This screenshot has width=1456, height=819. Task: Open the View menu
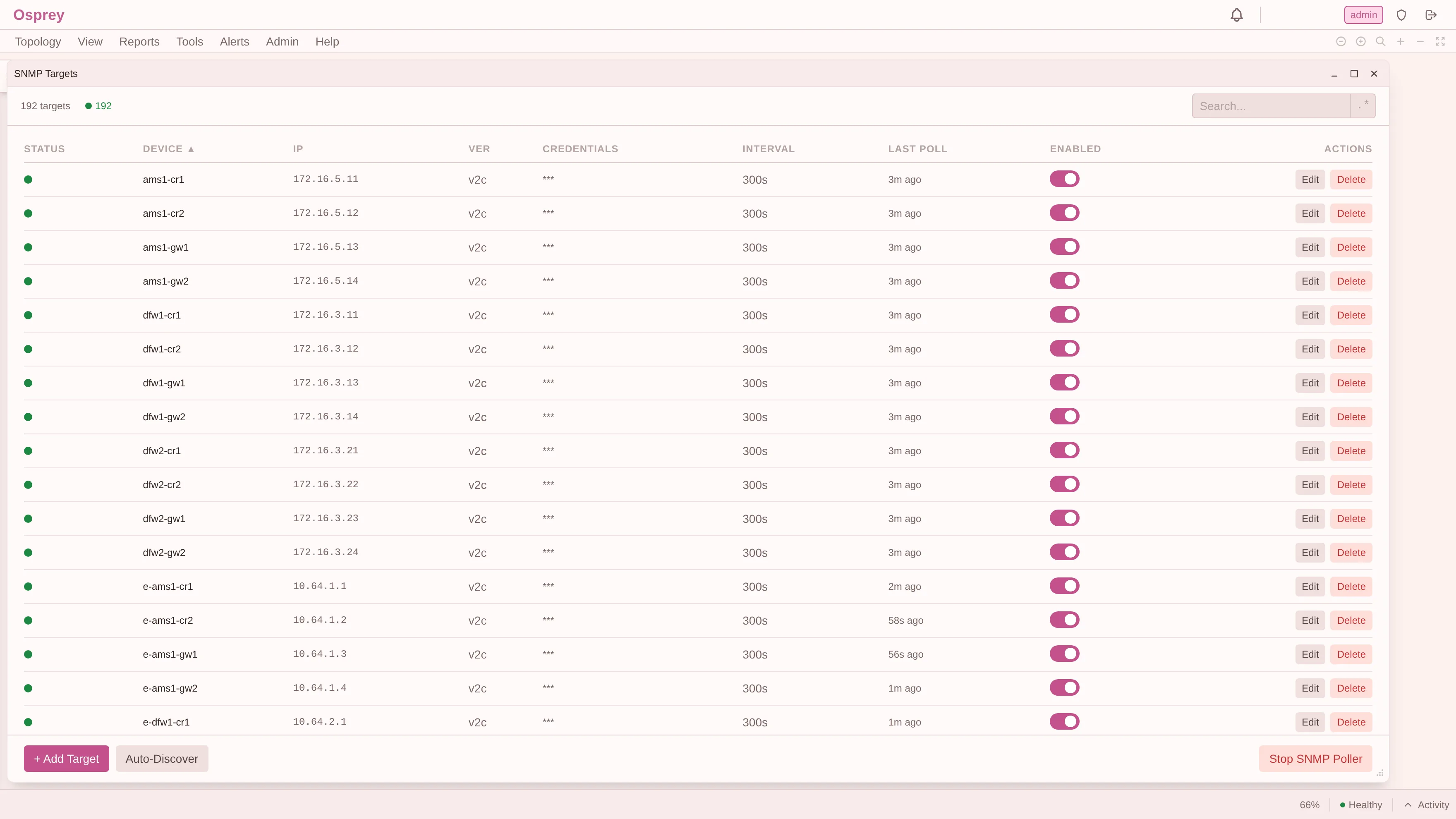coord(90,42)
